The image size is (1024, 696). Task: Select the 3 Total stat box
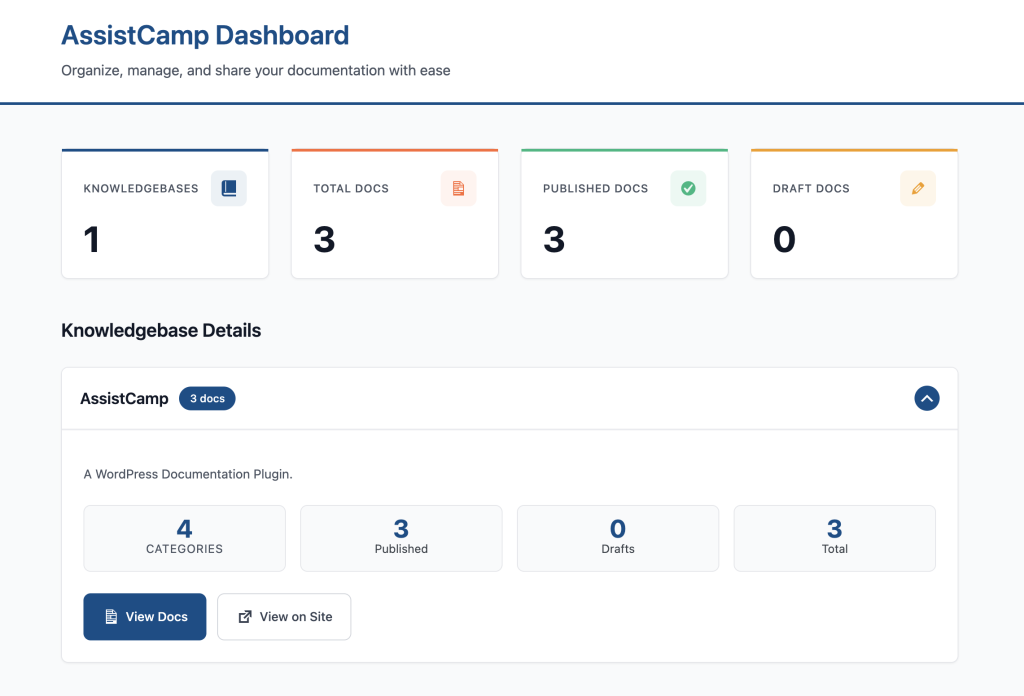[x=835, y=538]
